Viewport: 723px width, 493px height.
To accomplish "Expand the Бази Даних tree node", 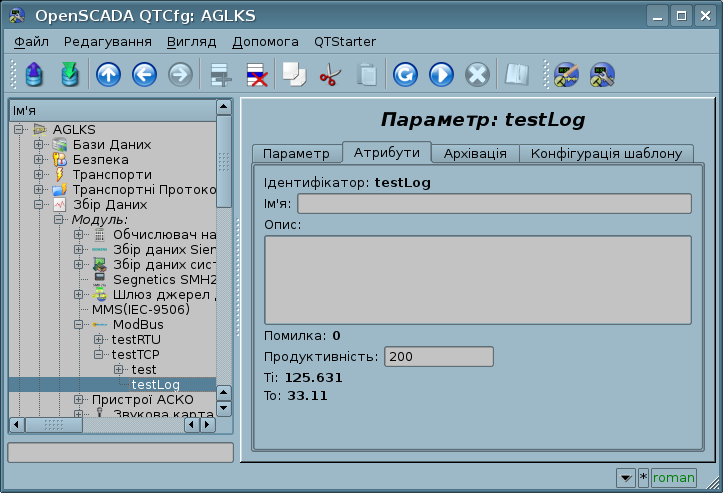I will (39, 145).
